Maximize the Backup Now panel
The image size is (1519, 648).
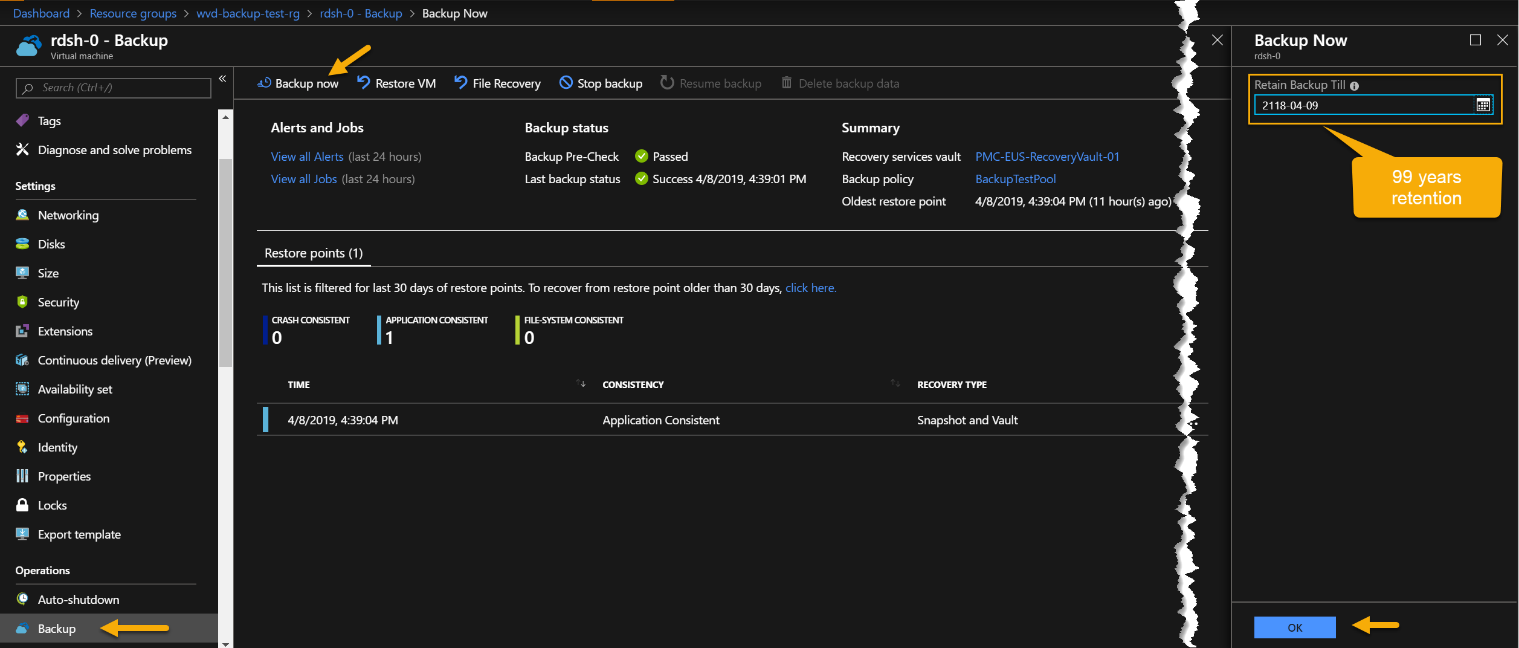1475,40
